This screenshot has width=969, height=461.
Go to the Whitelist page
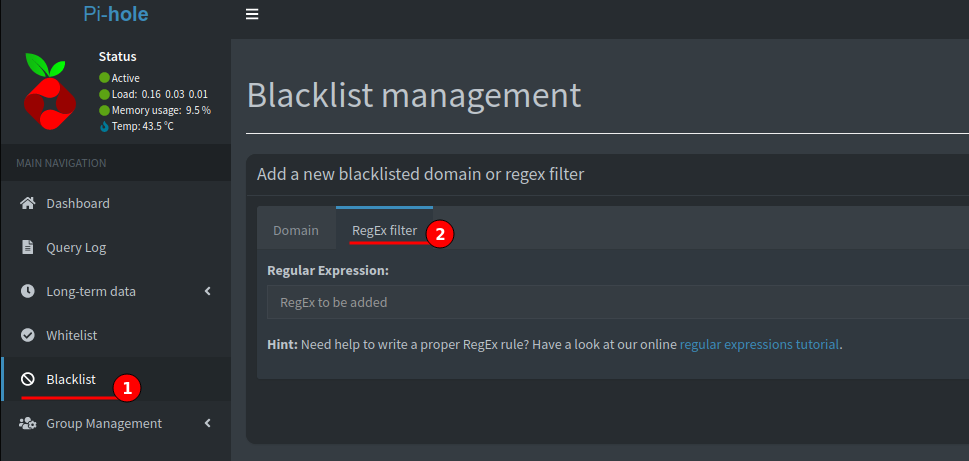coord(116,336)
